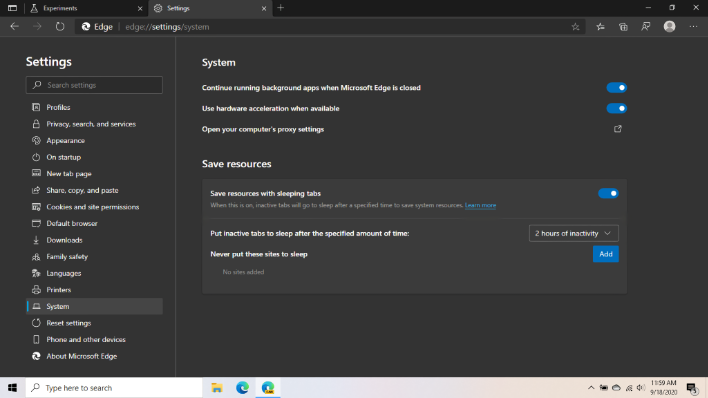708x398 pixels.
Task: Click the battery tray icon
Action: 604,388
